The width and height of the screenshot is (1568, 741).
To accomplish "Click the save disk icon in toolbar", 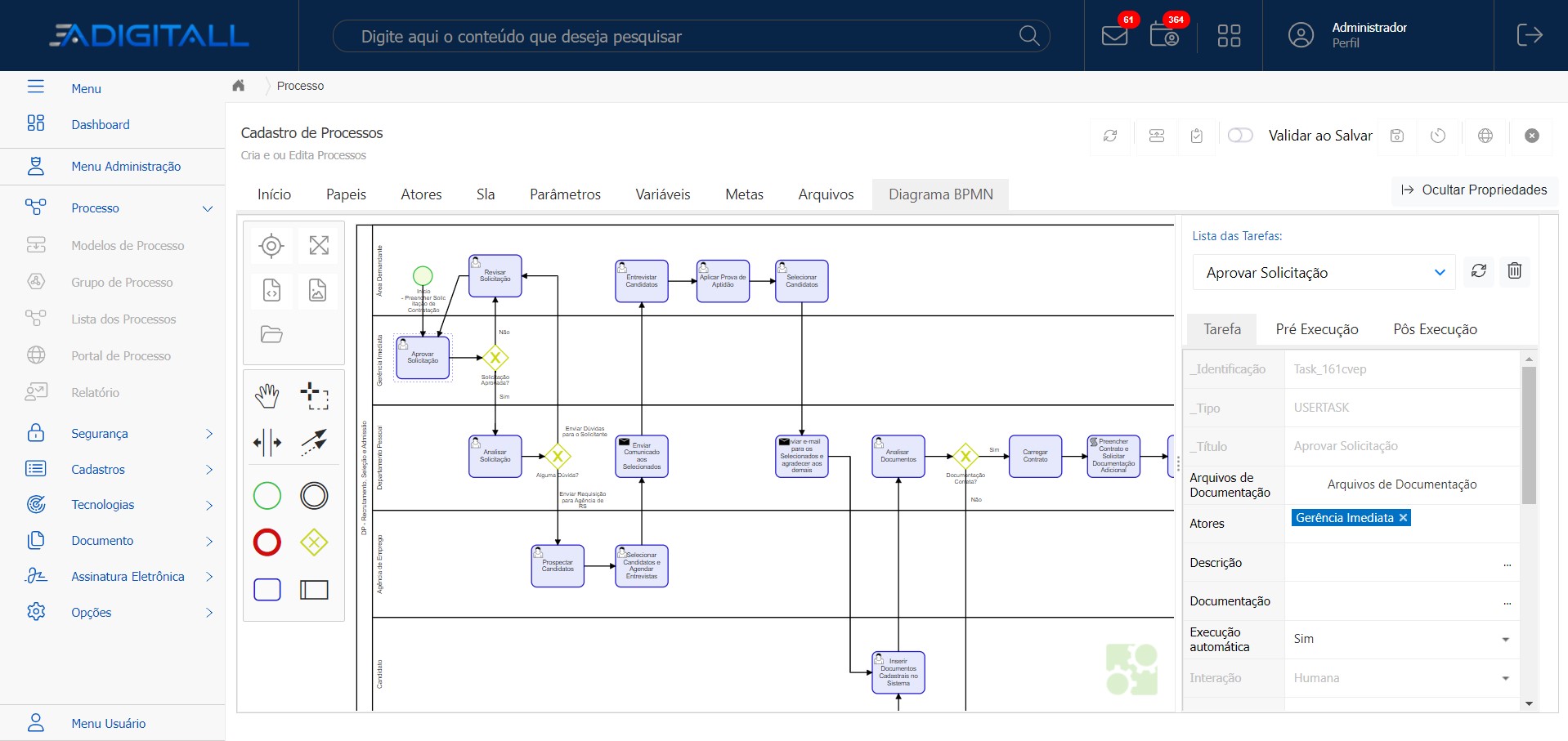I will pos(1397,136).
